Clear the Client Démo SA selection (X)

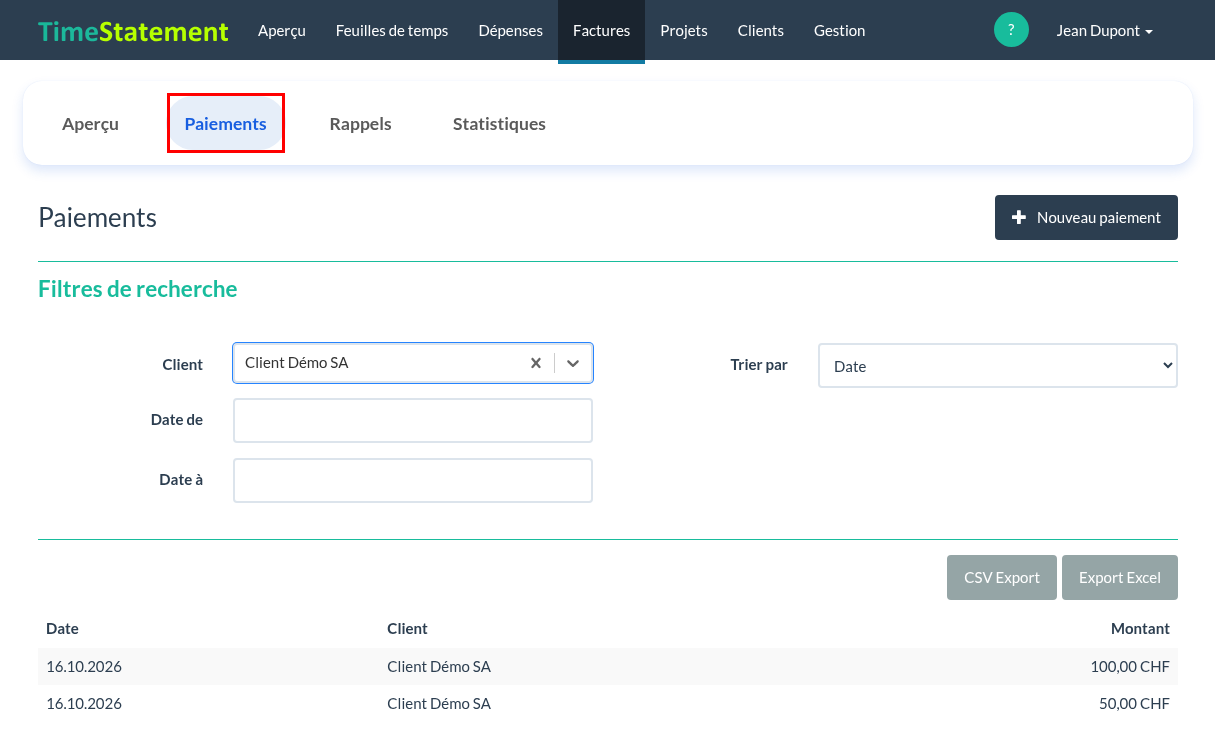pyautogui.click(x=536, y=363)
